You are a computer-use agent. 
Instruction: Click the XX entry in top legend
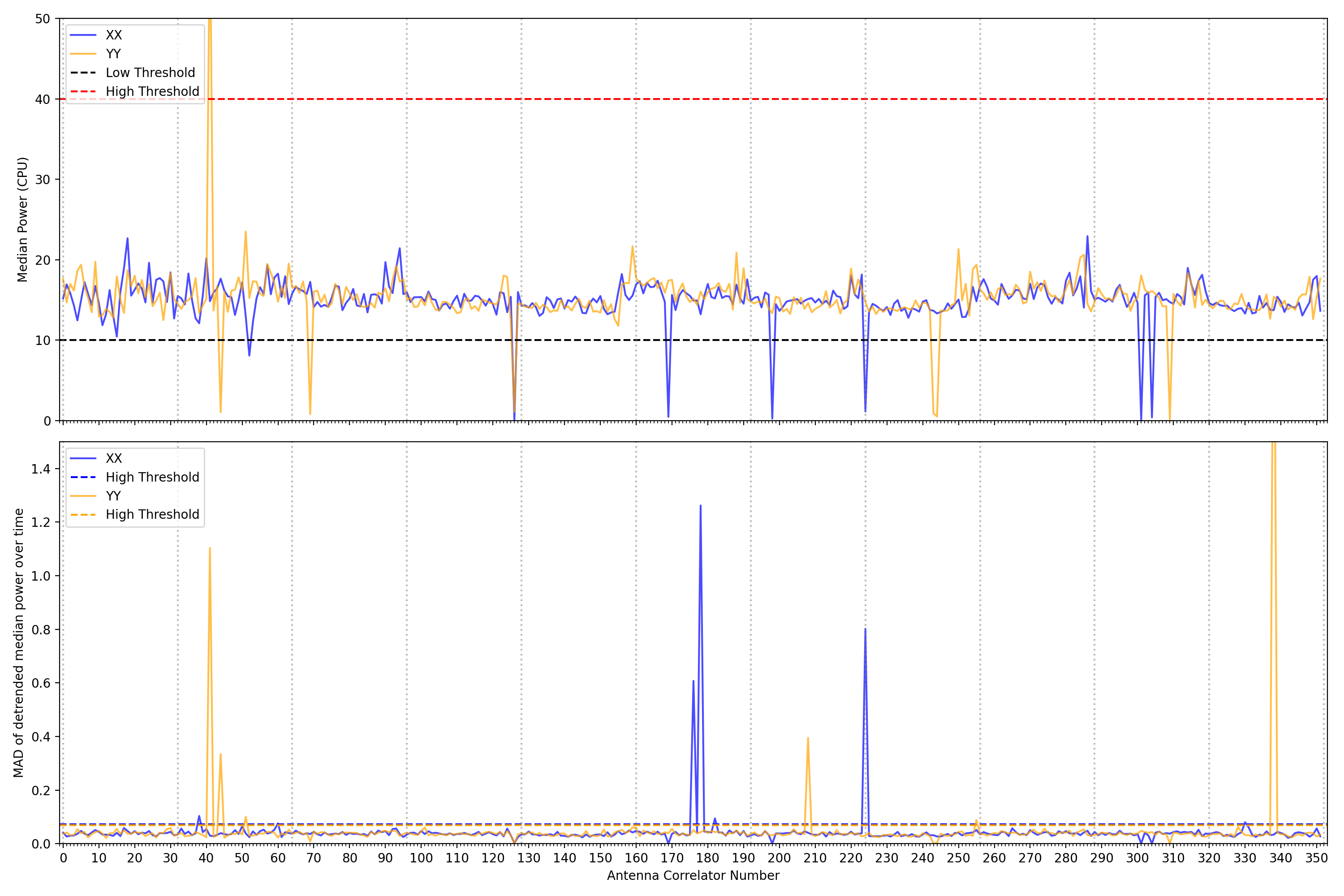tap(113, 35)
